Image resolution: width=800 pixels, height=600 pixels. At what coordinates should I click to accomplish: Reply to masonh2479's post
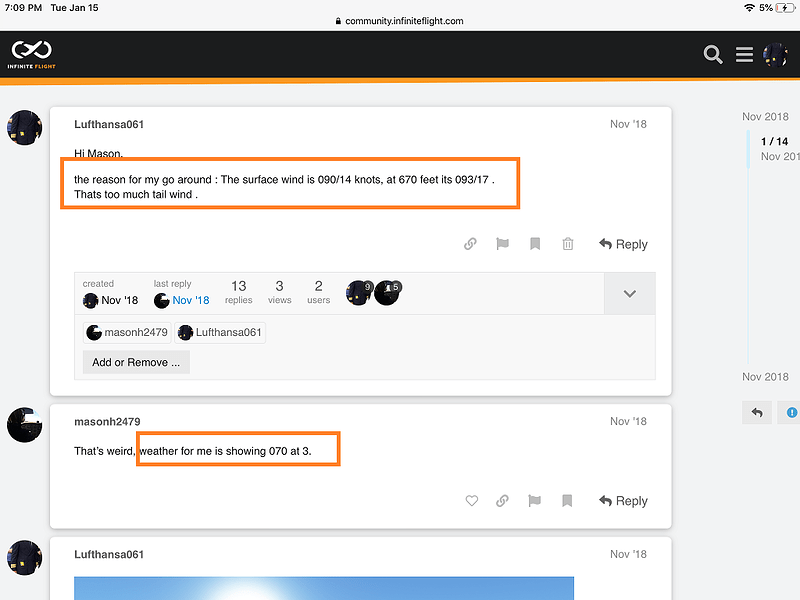[x=623, y=501]
